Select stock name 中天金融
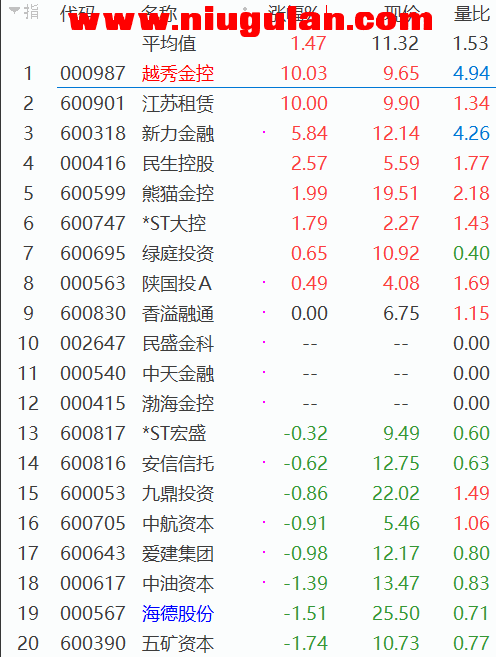The width and height of the screenshot is (496, 657). [x=178, y=374]
